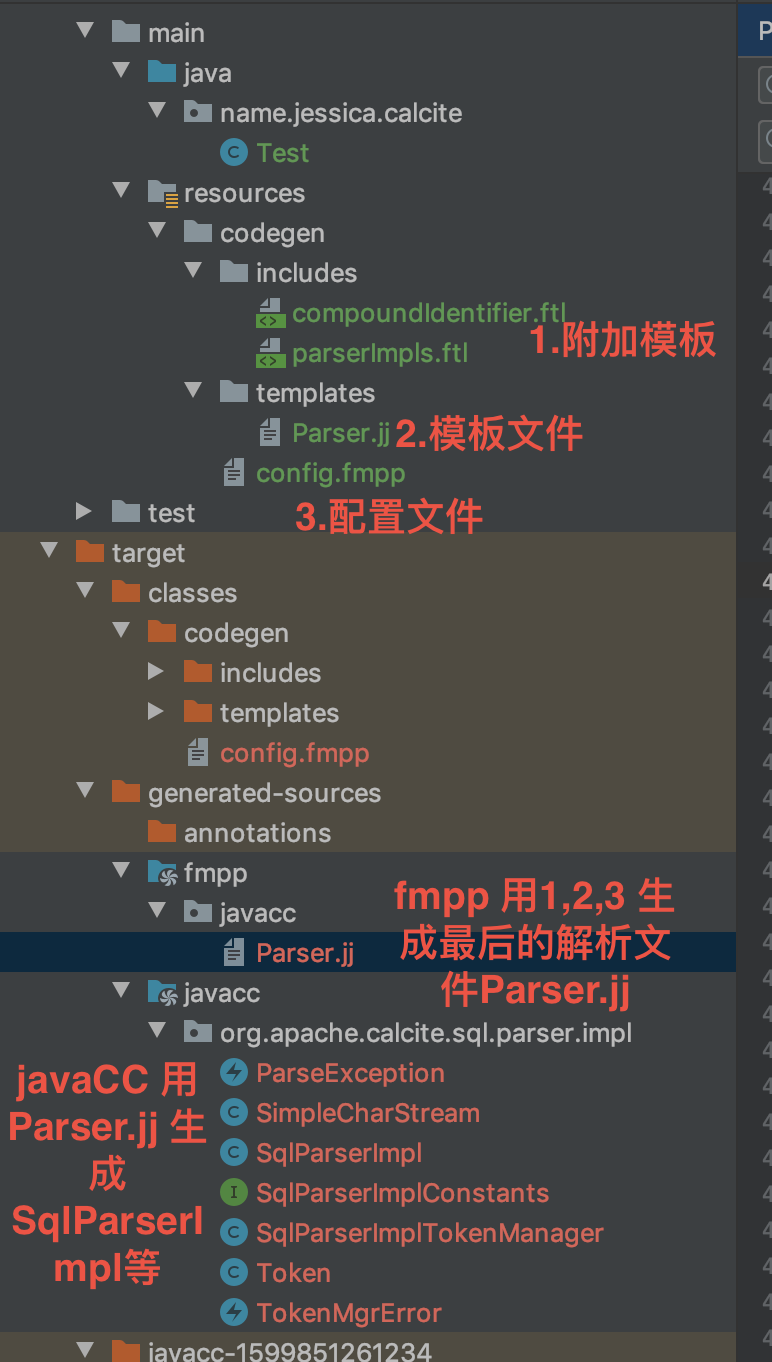Collapse the generated-sources folder

[x=85, y=792]
